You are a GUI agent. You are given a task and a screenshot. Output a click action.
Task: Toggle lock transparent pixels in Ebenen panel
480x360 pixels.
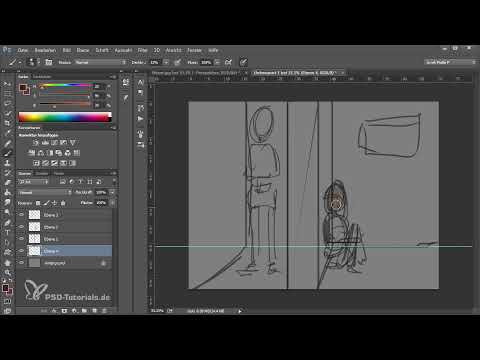(x=38, y=203)
